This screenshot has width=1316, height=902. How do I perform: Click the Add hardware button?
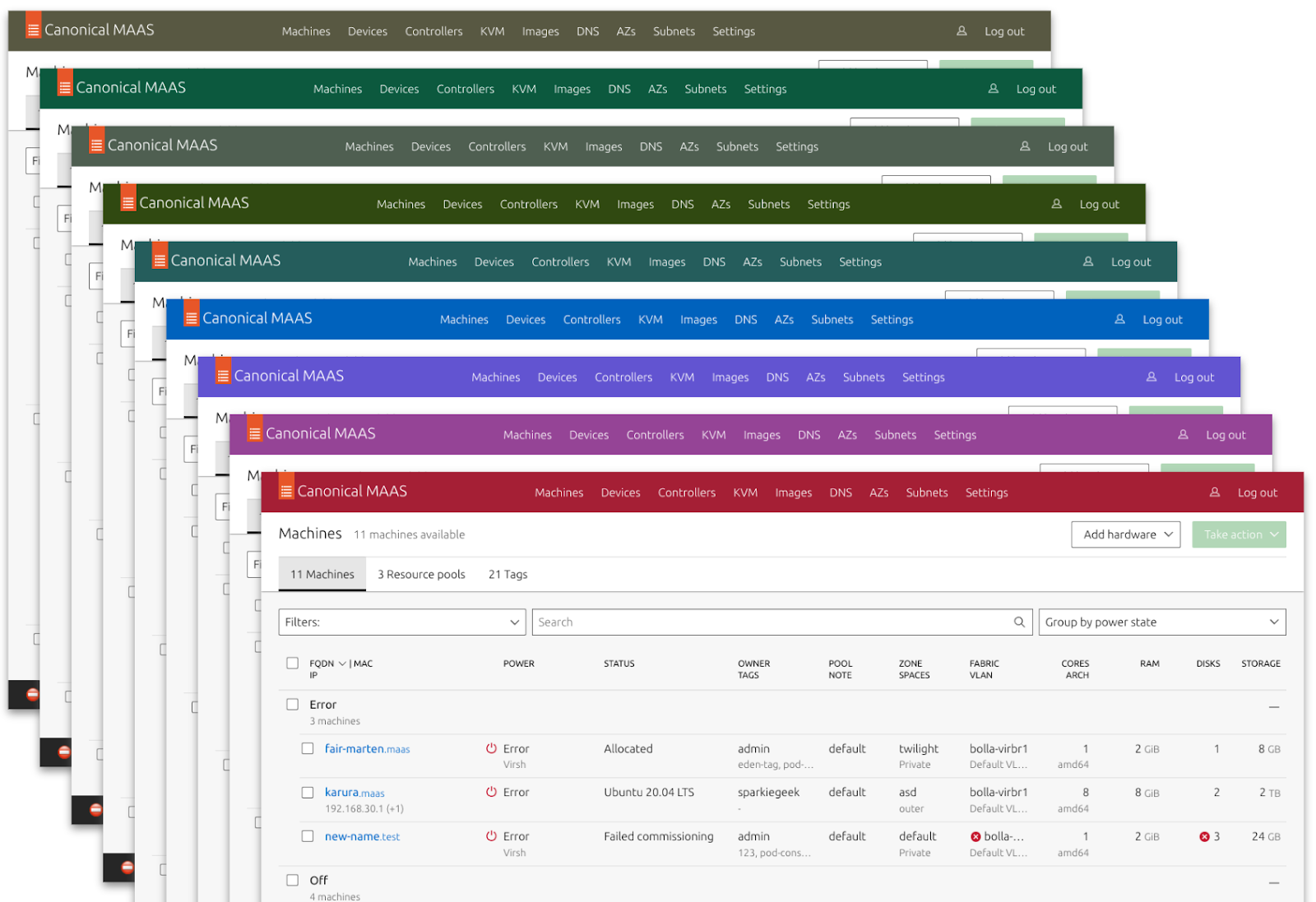[x=1125, y=534]
